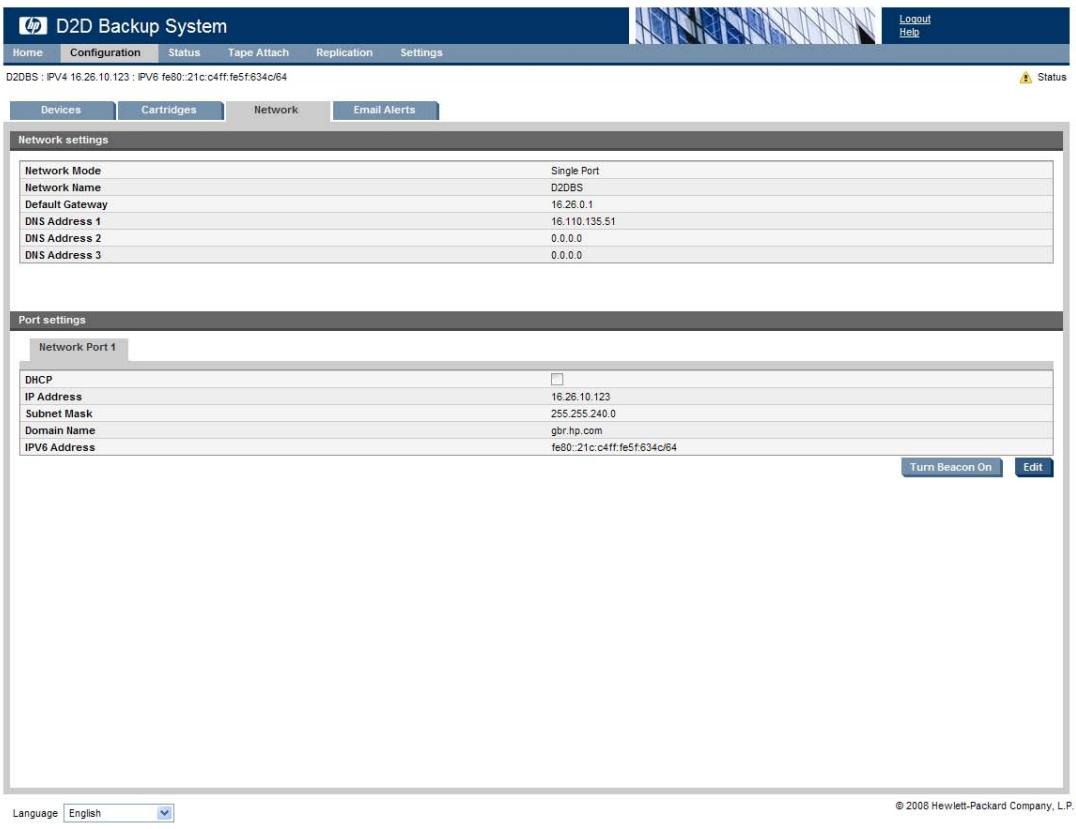This screenshot has height=829, width=1076.
Task: Click the Turn Beacon On button
Action: 950,467
